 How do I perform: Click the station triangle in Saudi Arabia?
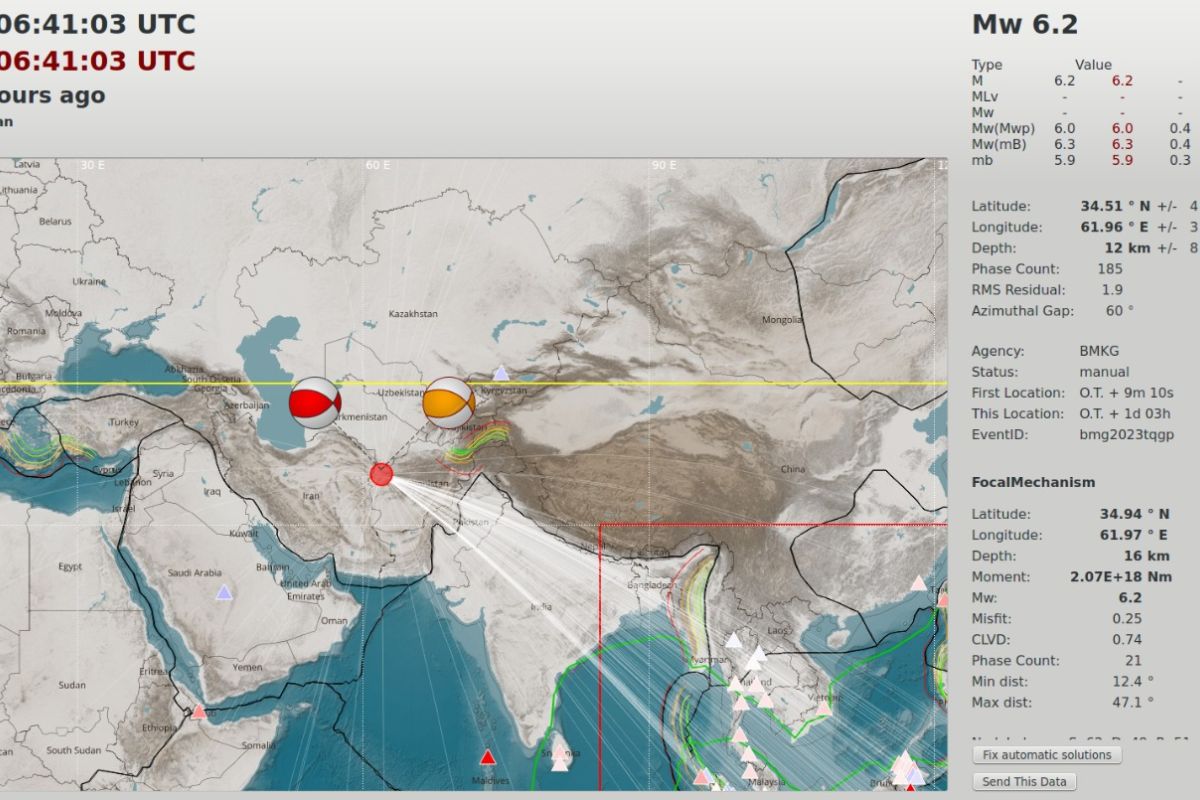pos(224,592)
